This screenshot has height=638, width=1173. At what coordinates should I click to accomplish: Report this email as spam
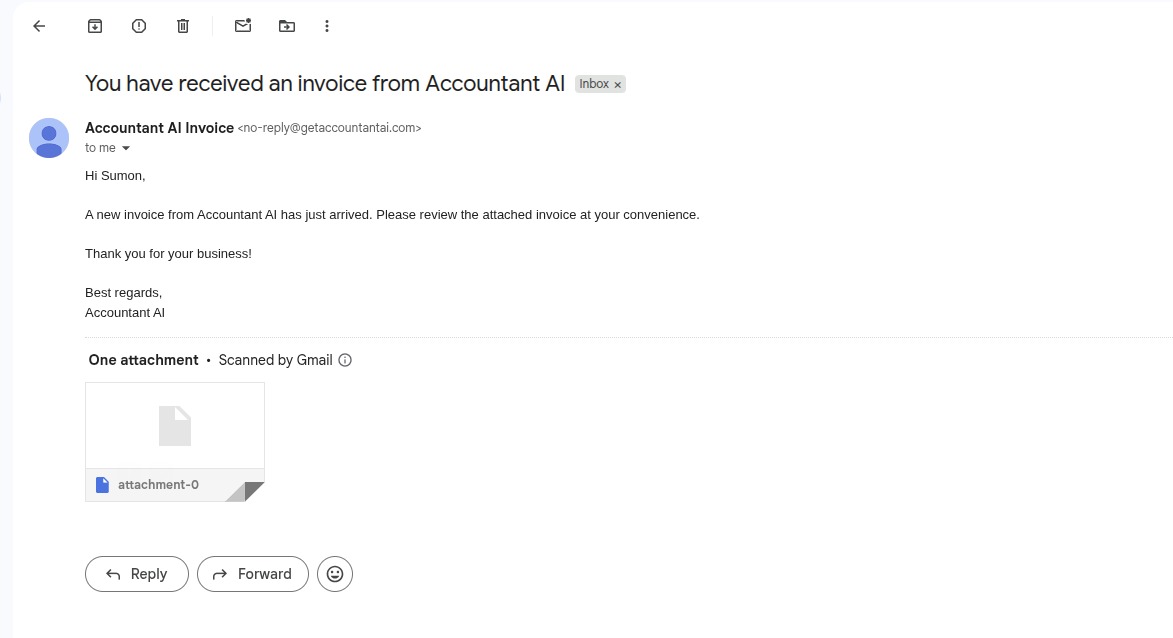coord(139,26)
